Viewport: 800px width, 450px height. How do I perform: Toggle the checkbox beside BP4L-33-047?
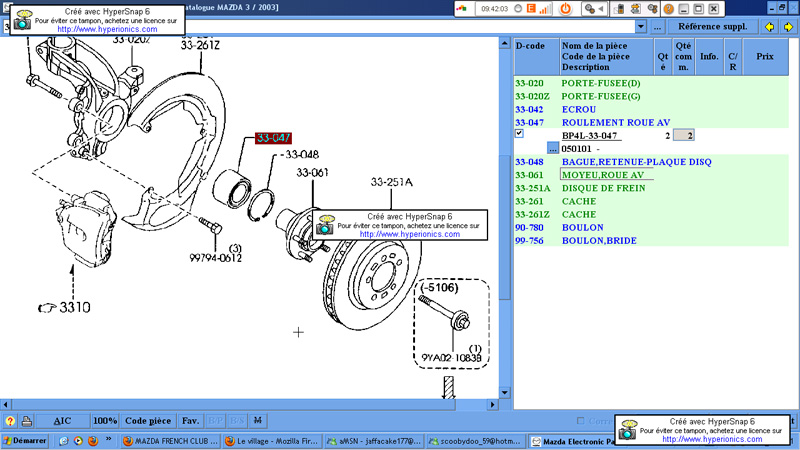(x=519, y=134)
